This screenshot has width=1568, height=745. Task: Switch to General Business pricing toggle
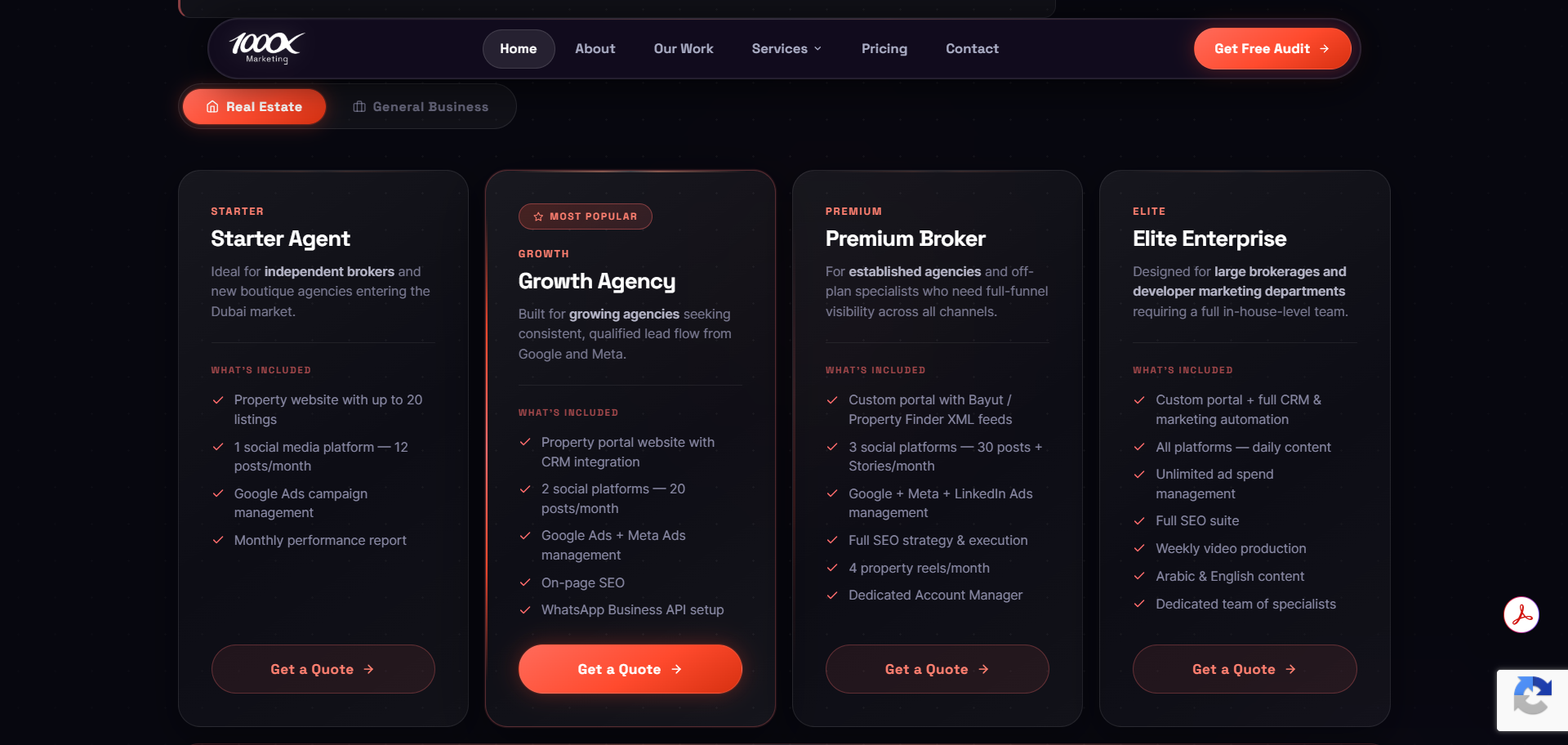click(x=421, y=107)
